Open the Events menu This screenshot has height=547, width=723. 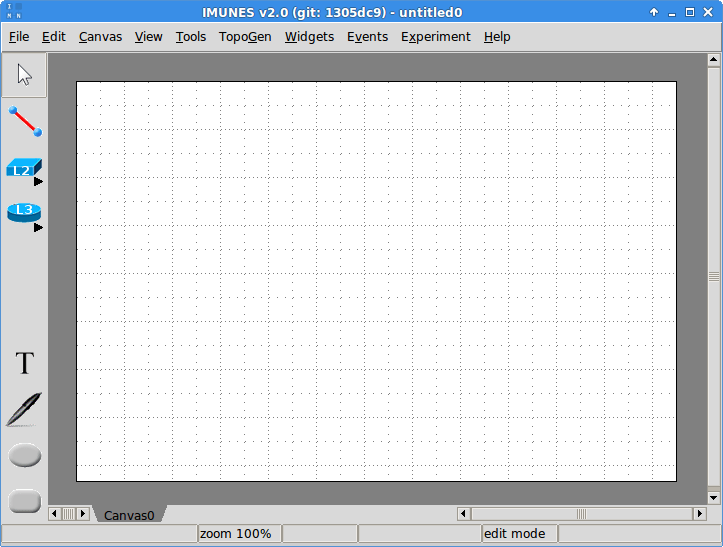[367, 37]
